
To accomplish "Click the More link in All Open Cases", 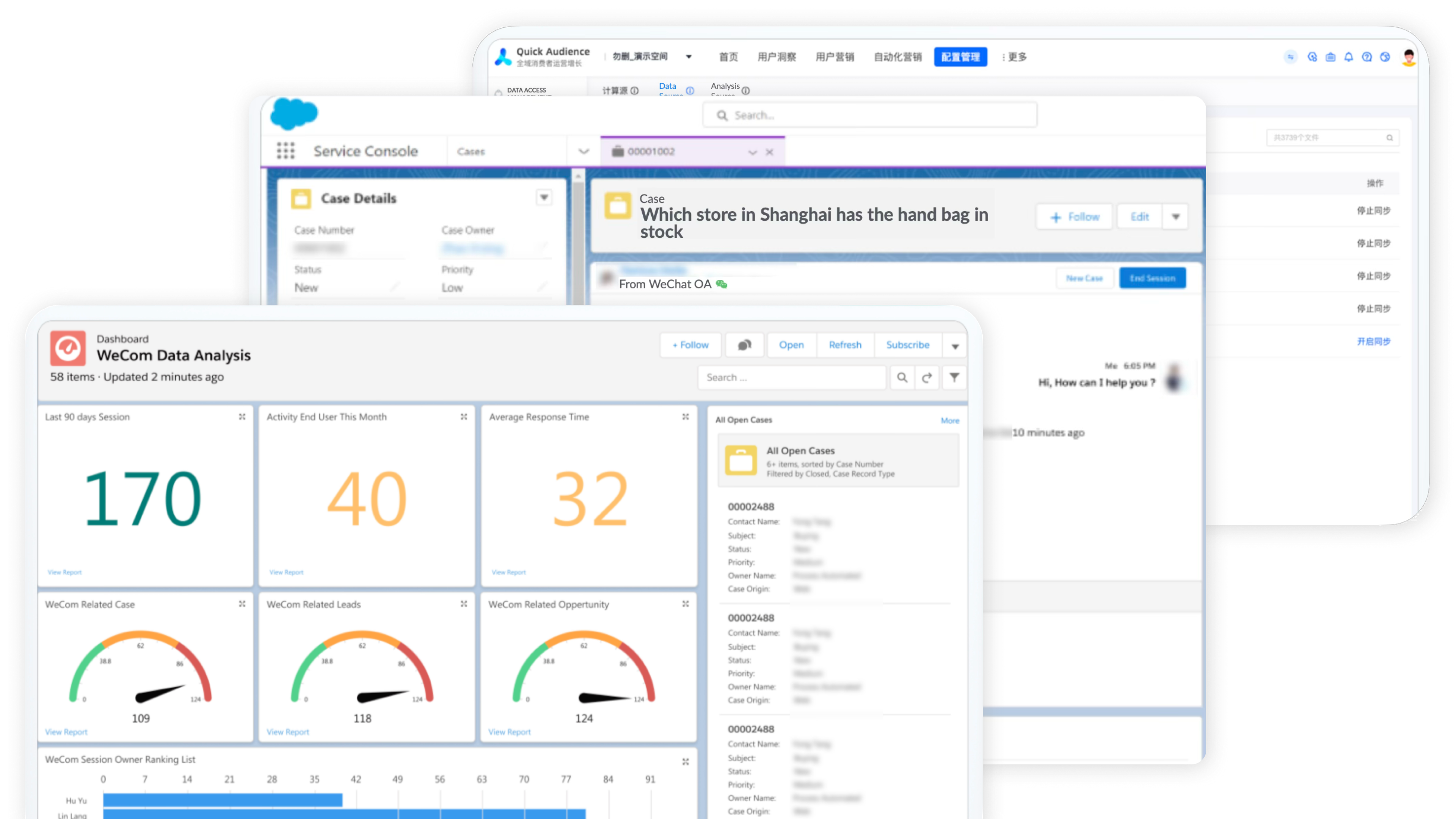I will (x=949, y=420).
